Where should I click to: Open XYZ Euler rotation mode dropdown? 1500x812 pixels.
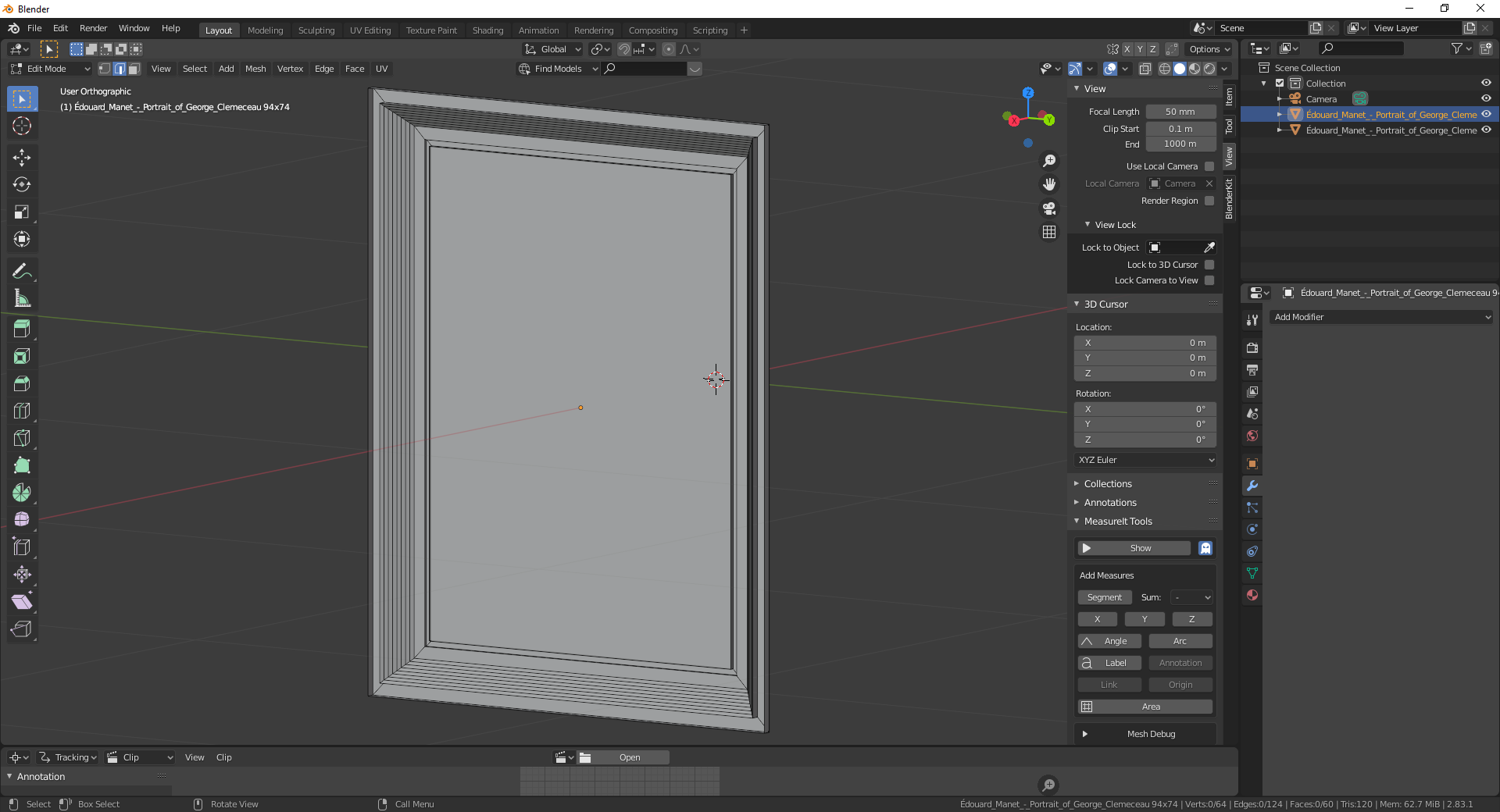tap(1145, 460)
